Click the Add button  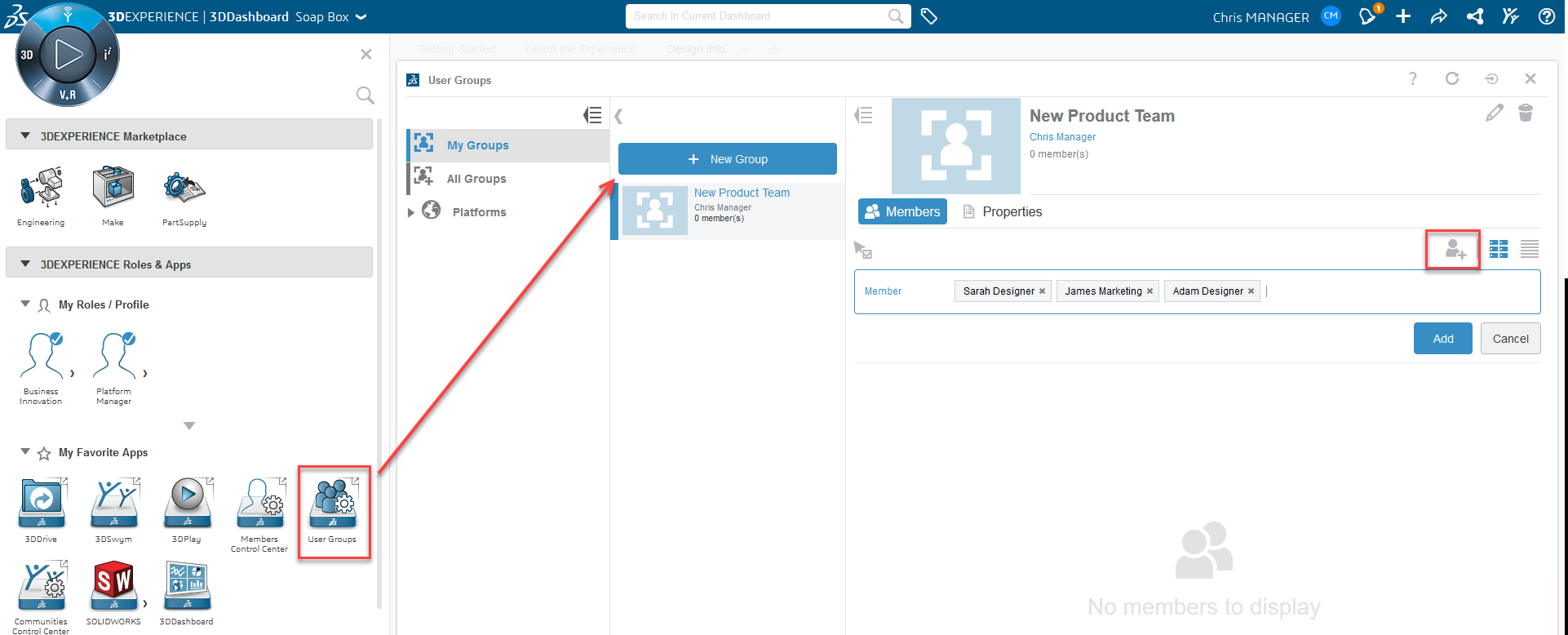[x=1442, y=339]
